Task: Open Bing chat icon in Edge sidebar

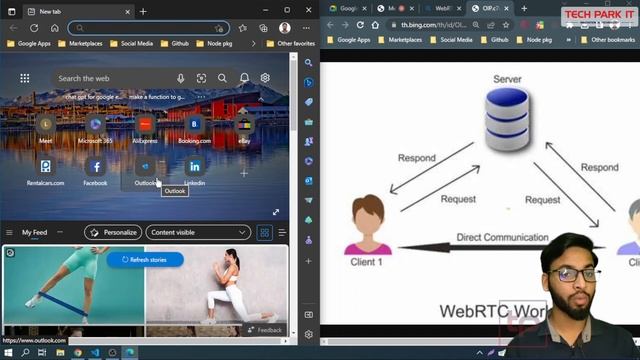Action: tap(309, 82)
